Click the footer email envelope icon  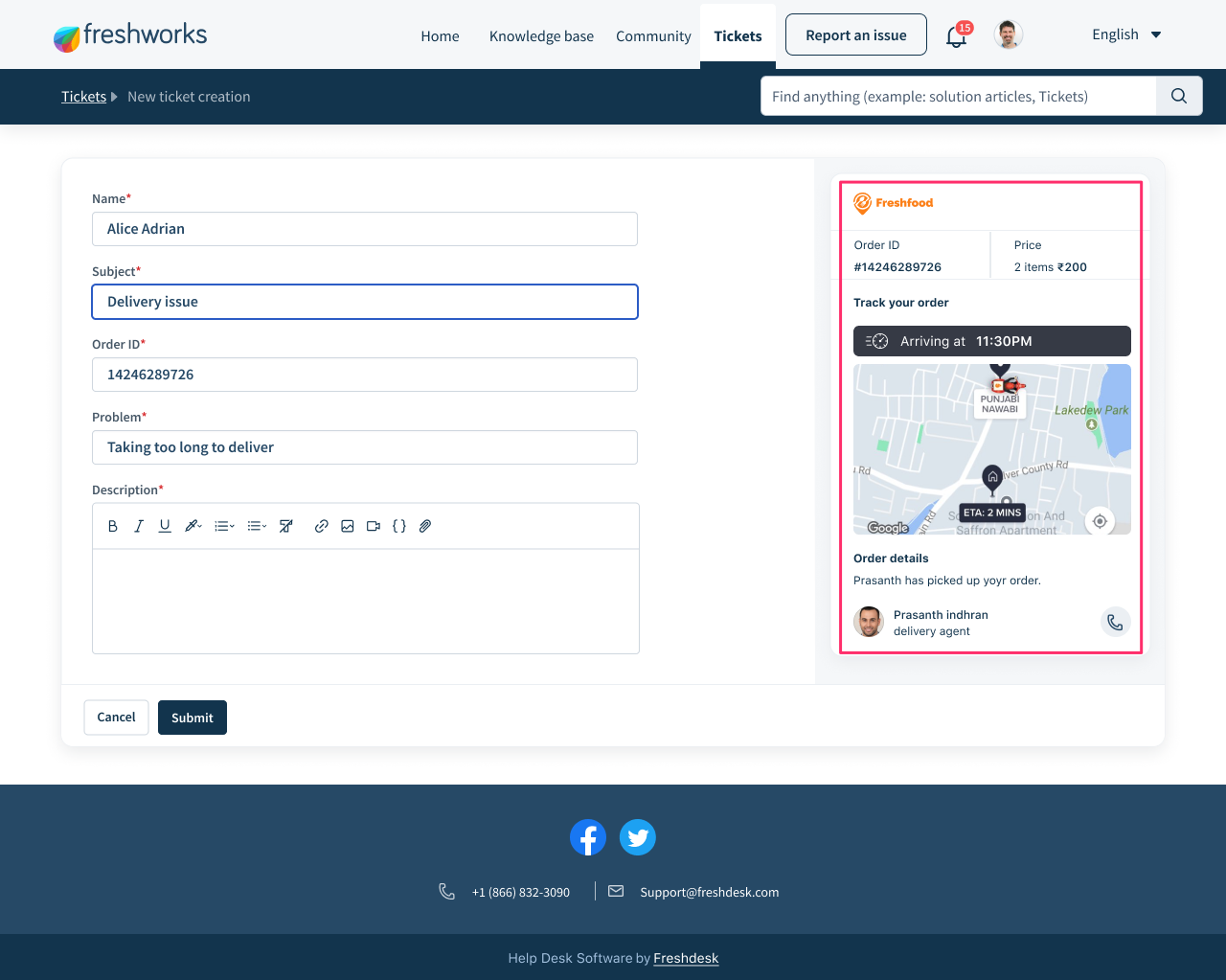616,891
